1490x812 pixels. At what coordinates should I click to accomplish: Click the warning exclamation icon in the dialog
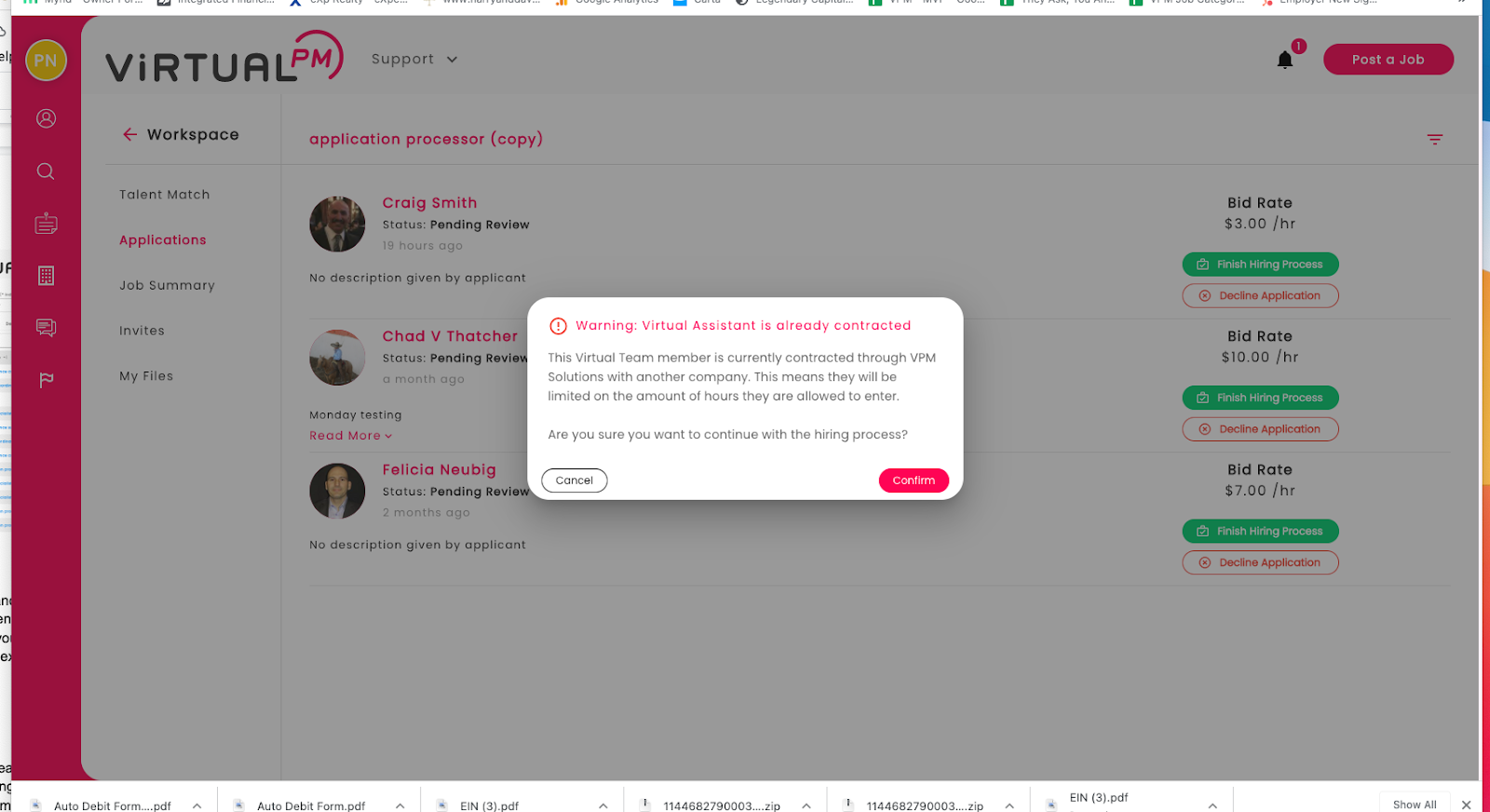click(558, 326)
